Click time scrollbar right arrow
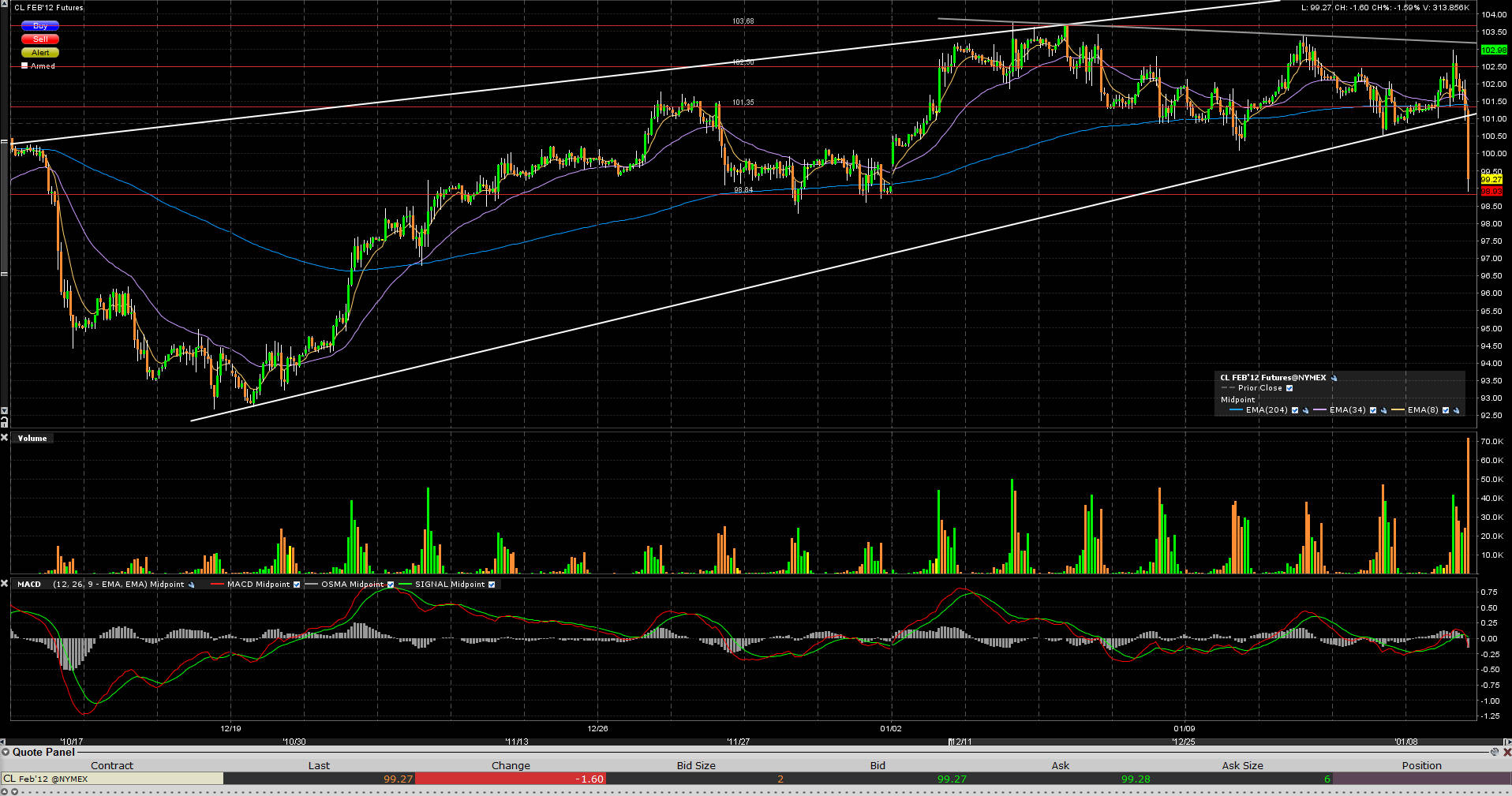1512x796 pixels. [x=1508, y=742]
